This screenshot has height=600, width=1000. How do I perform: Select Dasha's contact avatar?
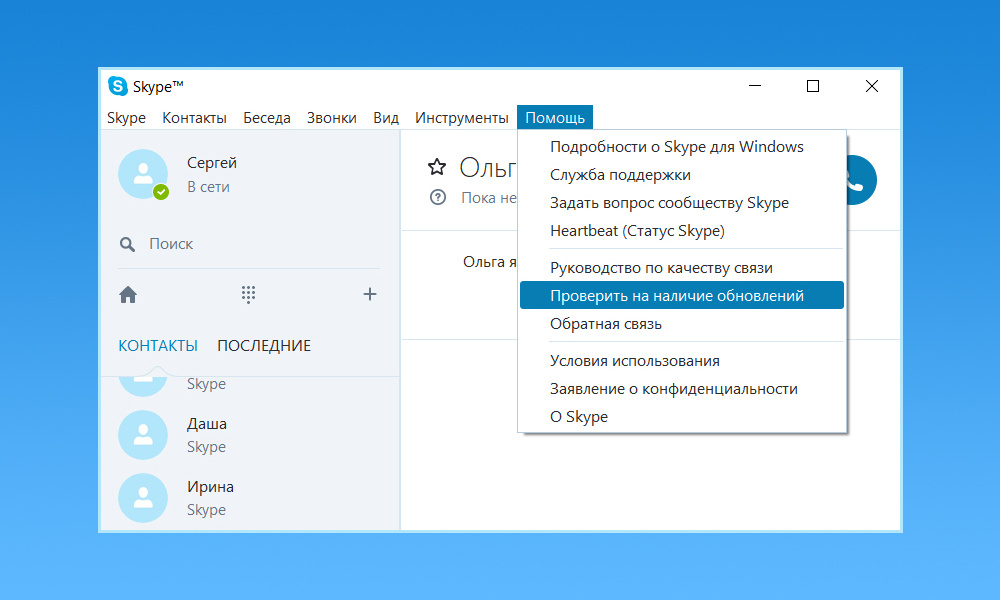pyautogui.click(x=143, y=435)
